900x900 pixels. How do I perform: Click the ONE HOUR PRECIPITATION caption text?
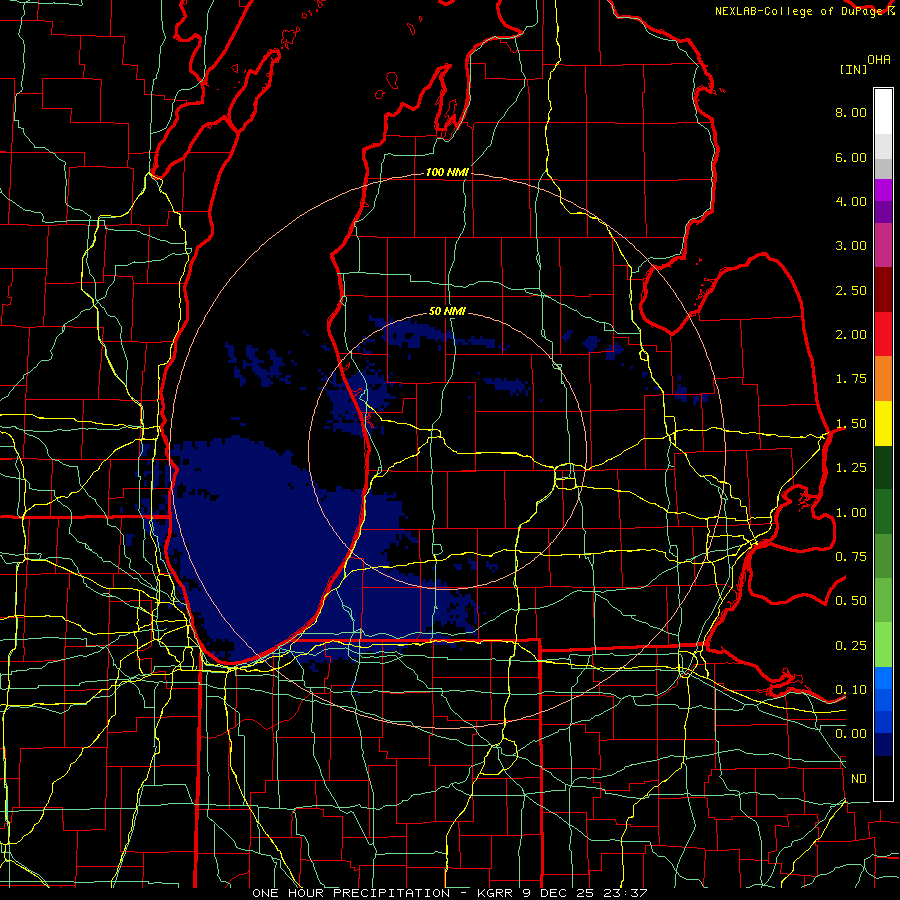click(x=351, y=893)
